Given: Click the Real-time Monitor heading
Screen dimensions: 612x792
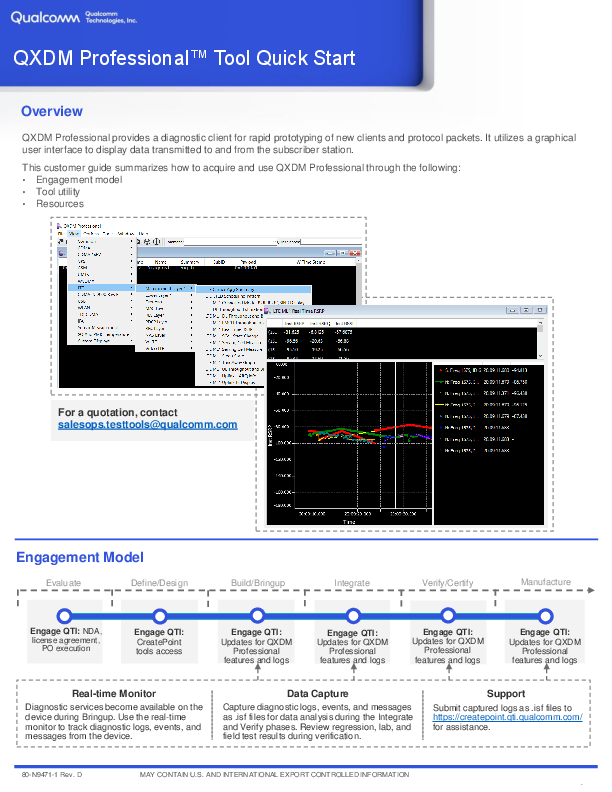Looking at the screenshot, I should coord(114,694).
